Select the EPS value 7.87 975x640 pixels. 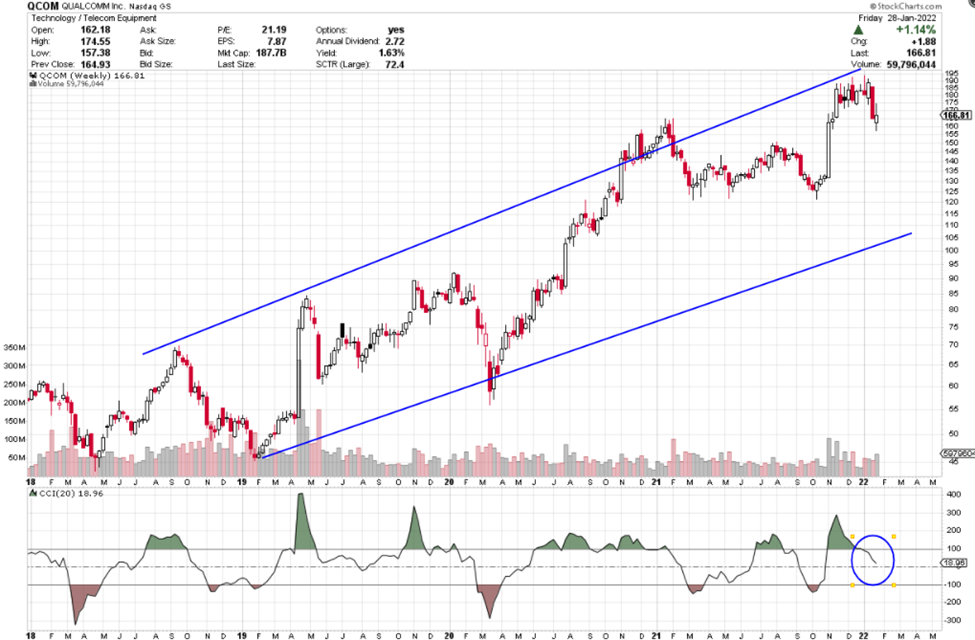277,41
